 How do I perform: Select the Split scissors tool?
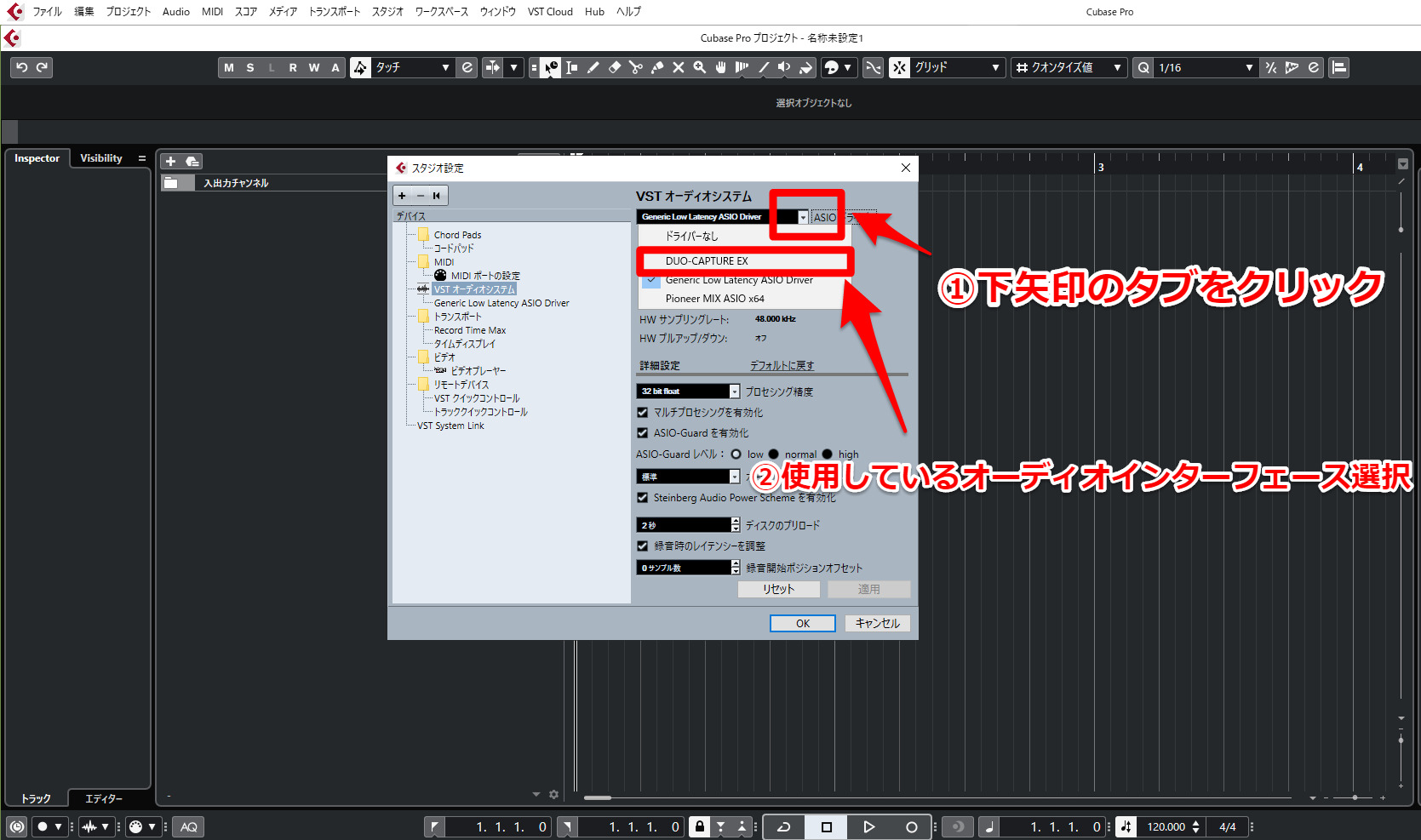[636, 67]
